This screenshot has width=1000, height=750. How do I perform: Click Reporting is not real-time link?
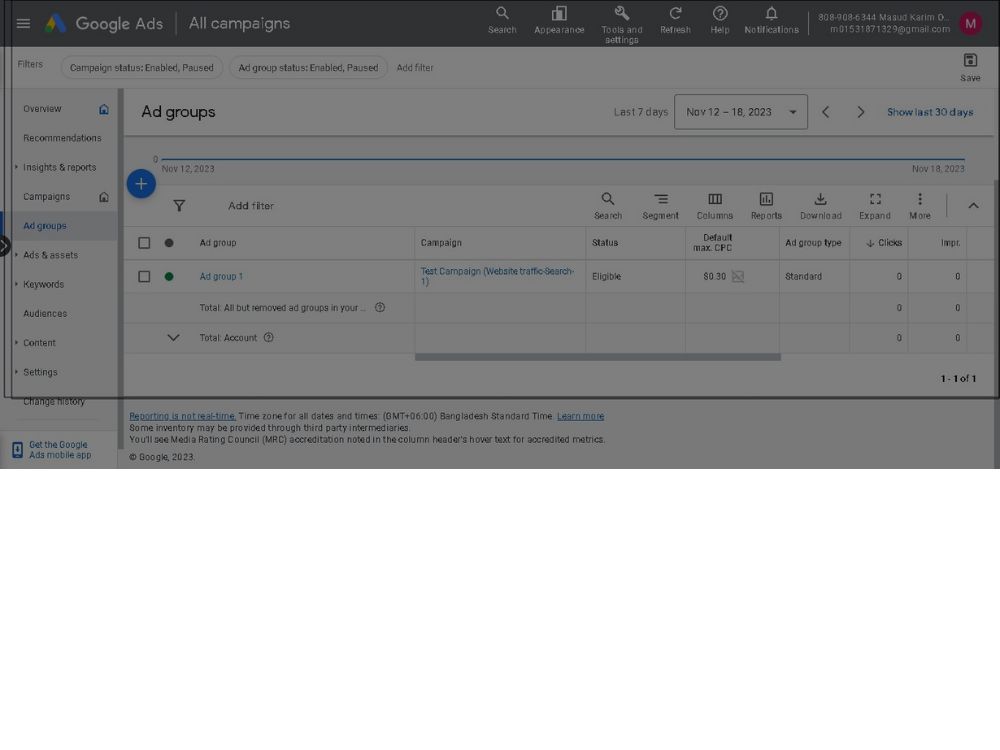pos(182,416)
